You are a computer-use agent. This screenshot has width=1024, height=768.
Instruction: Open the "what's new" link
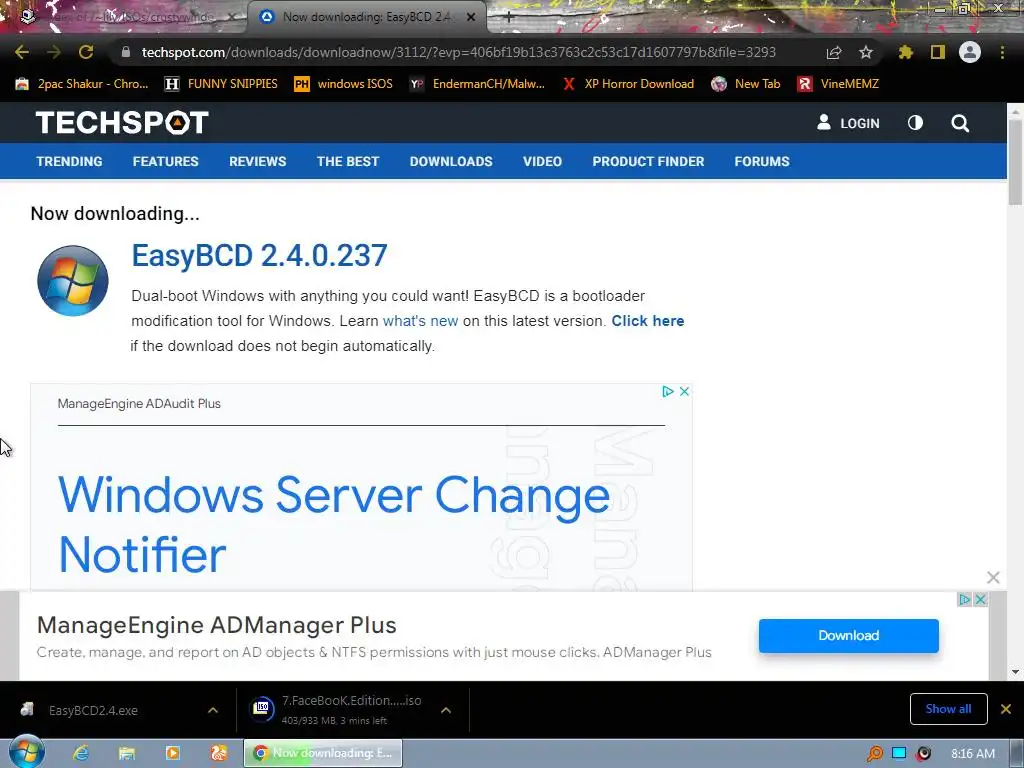click(x=421, y=321)
